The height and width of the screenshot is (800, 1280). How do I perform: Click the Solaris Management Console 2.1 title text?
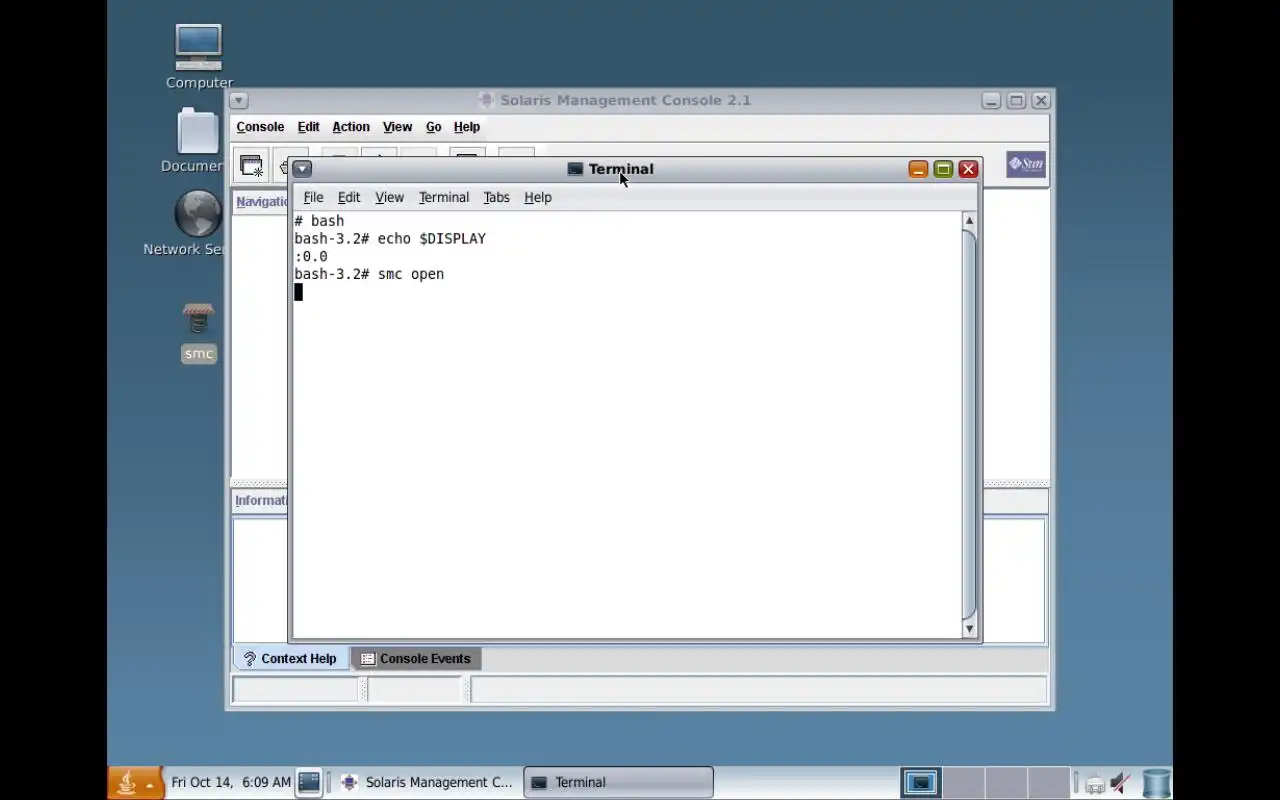pos(625,100)
